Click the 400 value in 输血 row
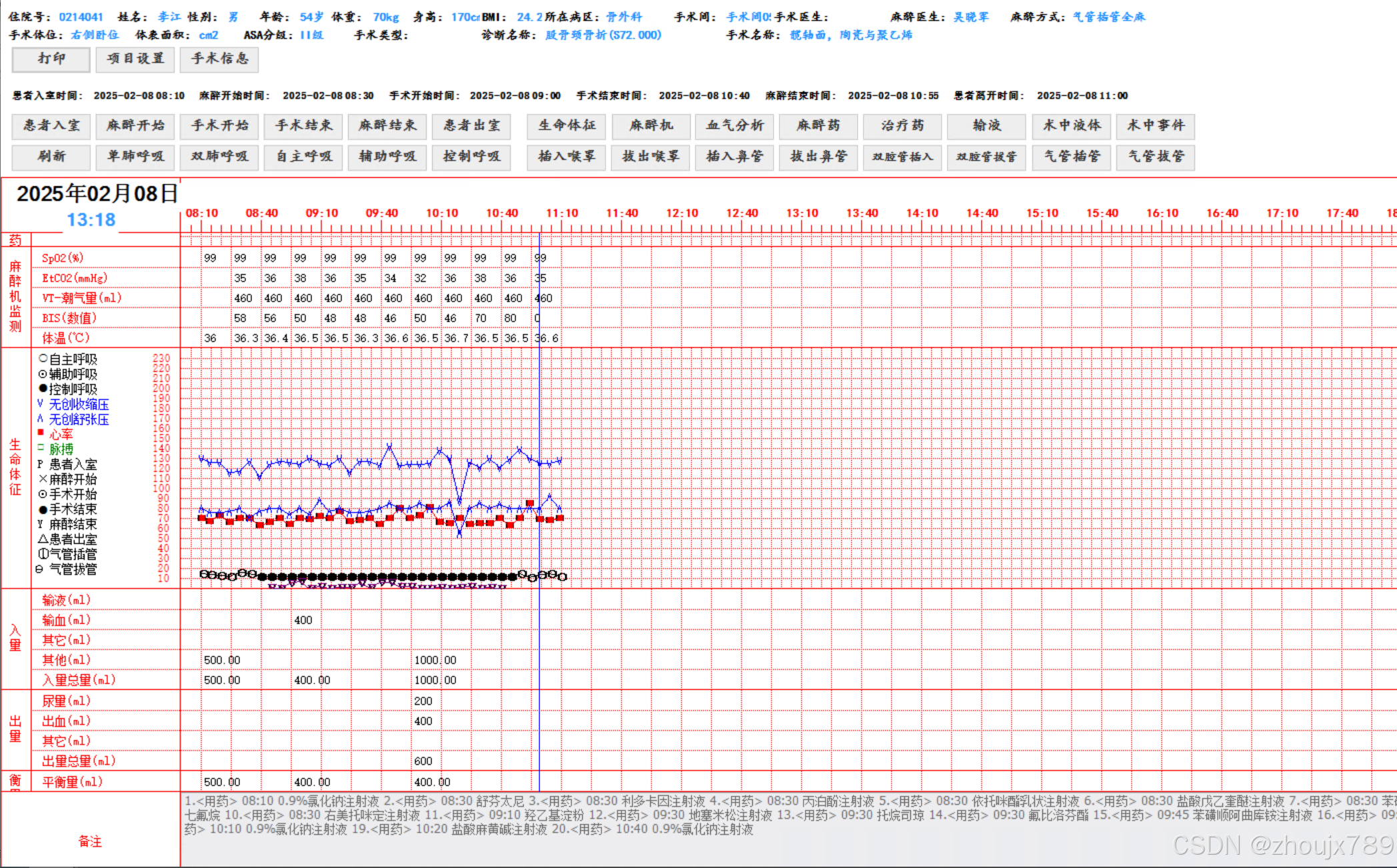The width and height of the screenshot is (1397, 868). [x=303, y=620]
